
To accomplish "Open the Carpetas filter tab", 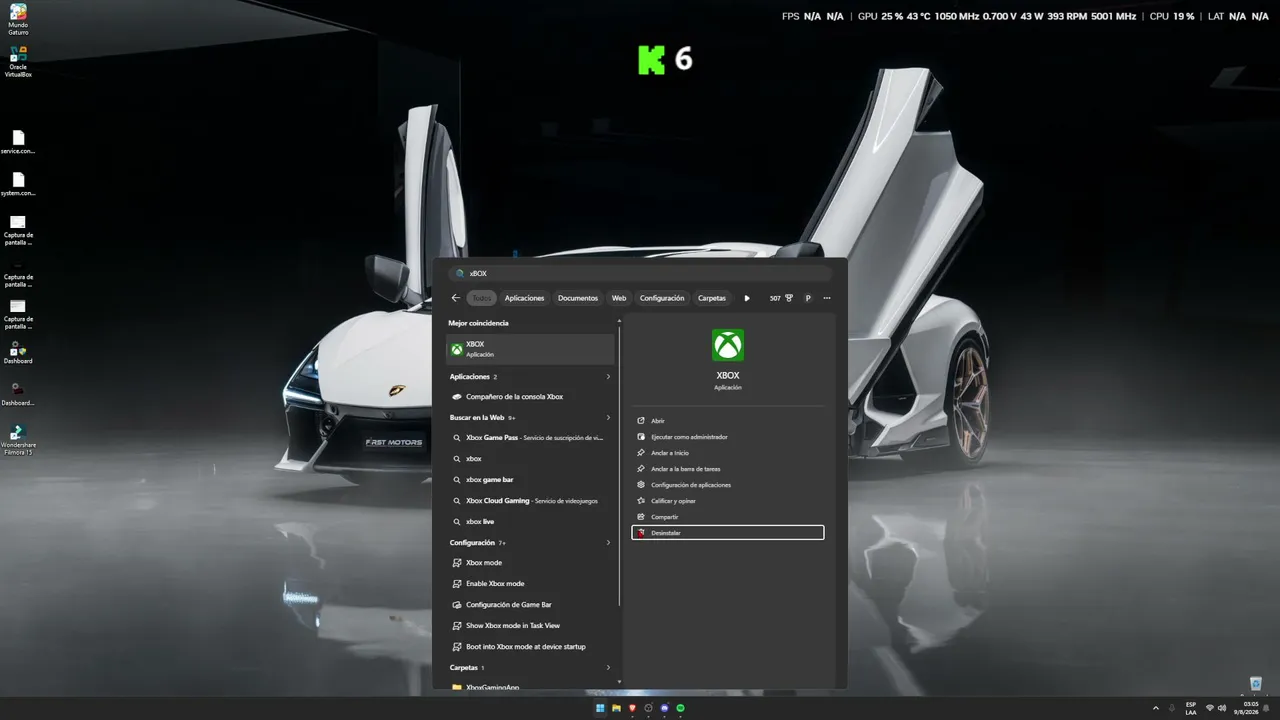I will (x=712, y=298).
